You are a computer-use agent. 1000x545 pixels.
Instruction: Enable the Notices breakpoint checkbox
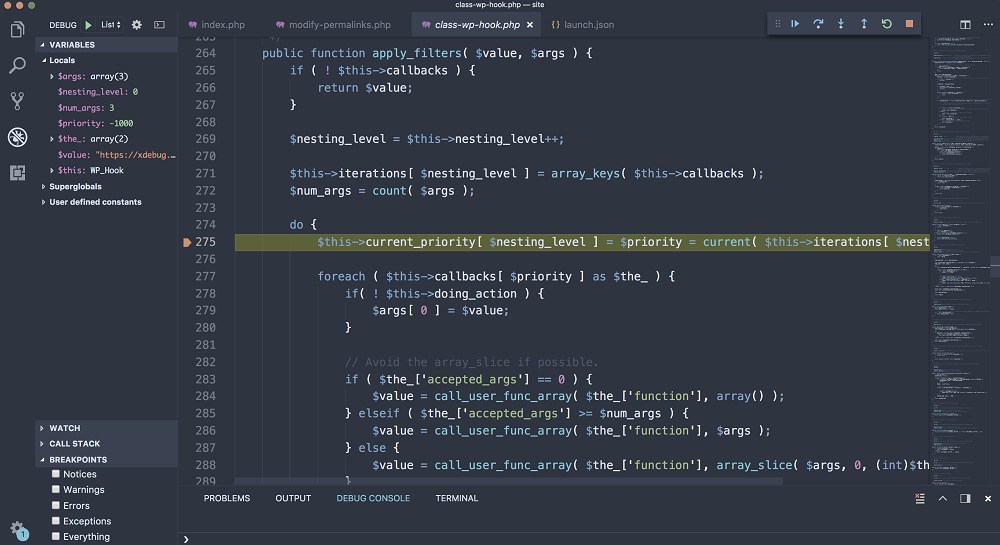[57, 474]
